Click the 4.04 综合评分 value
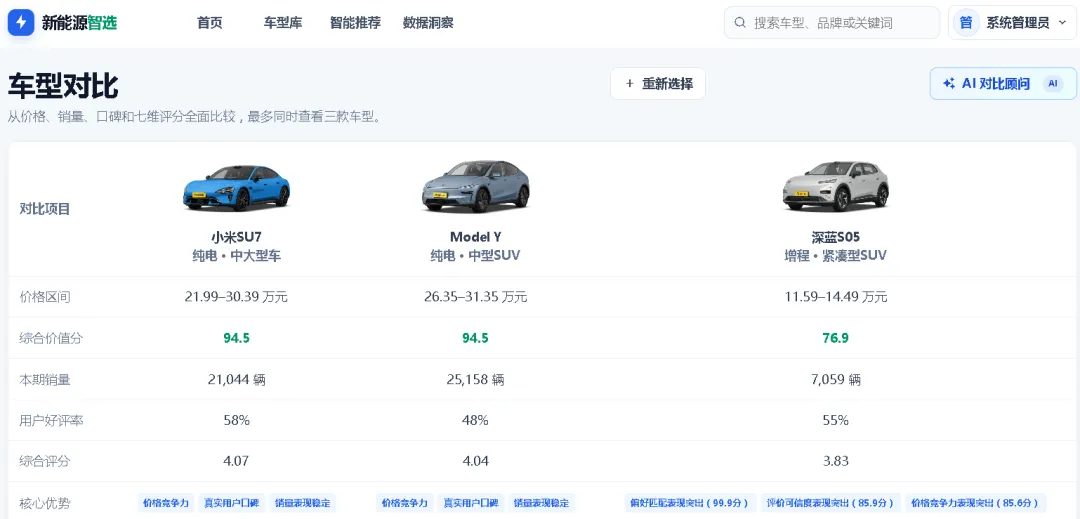The image size is (1080, 519). click(475, 461)
